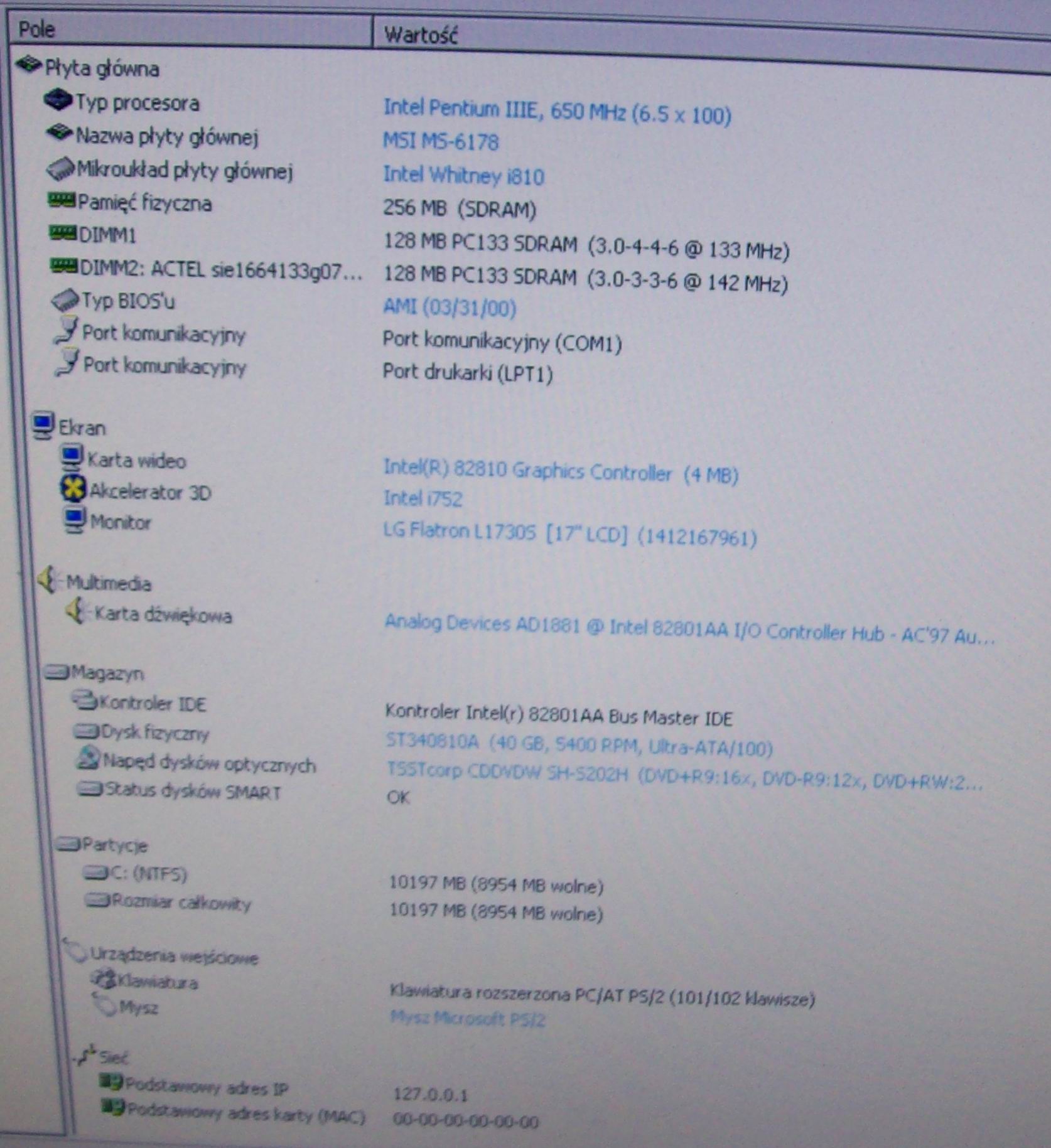This screenshot has width=1051, height=1148.
Task: Click the Dysk fizyczny drive icon
Action: 87,731
